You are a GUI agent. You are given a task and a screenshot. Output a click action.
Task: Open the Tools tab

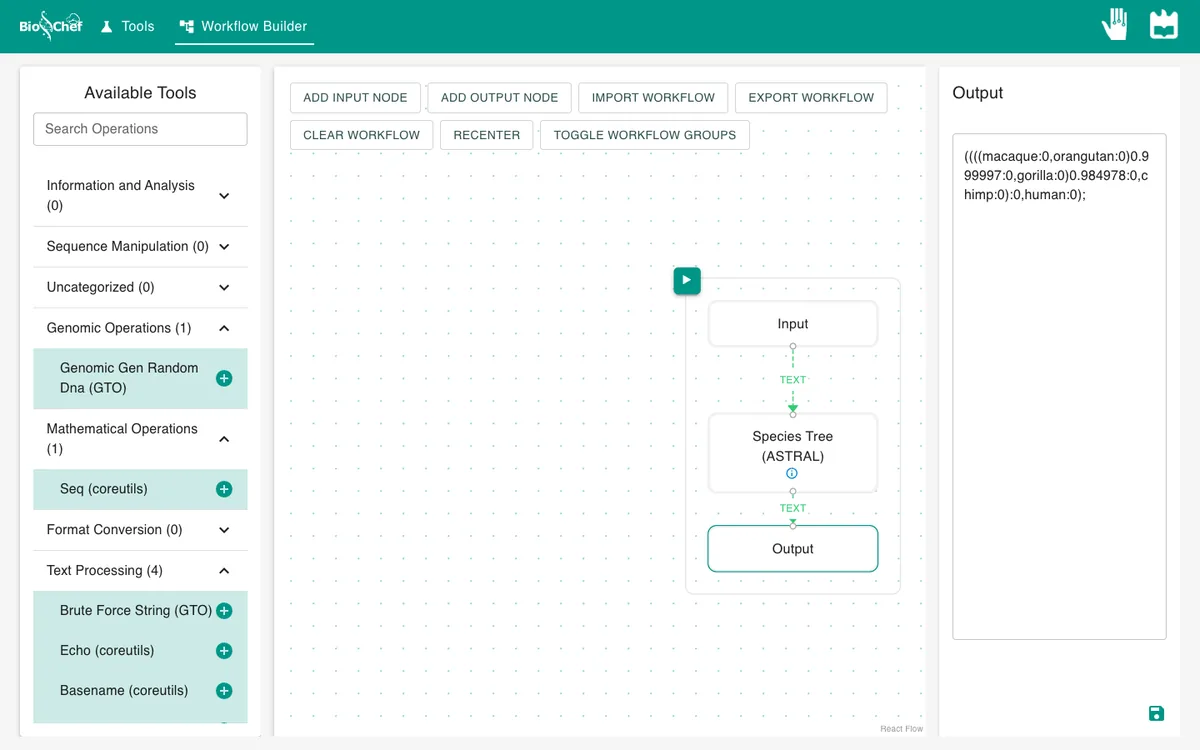pyautogui.click(x=127, y=26)
